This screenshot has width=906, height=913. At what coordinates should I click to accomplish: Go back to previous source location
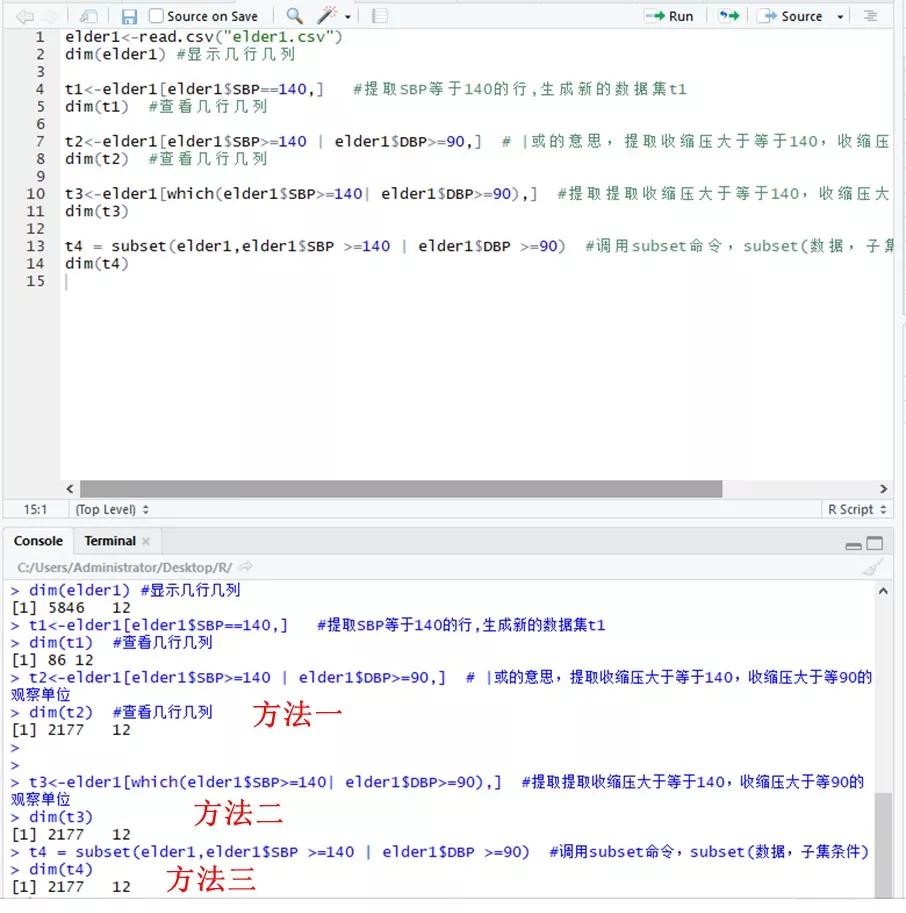[x=24, y=16]
